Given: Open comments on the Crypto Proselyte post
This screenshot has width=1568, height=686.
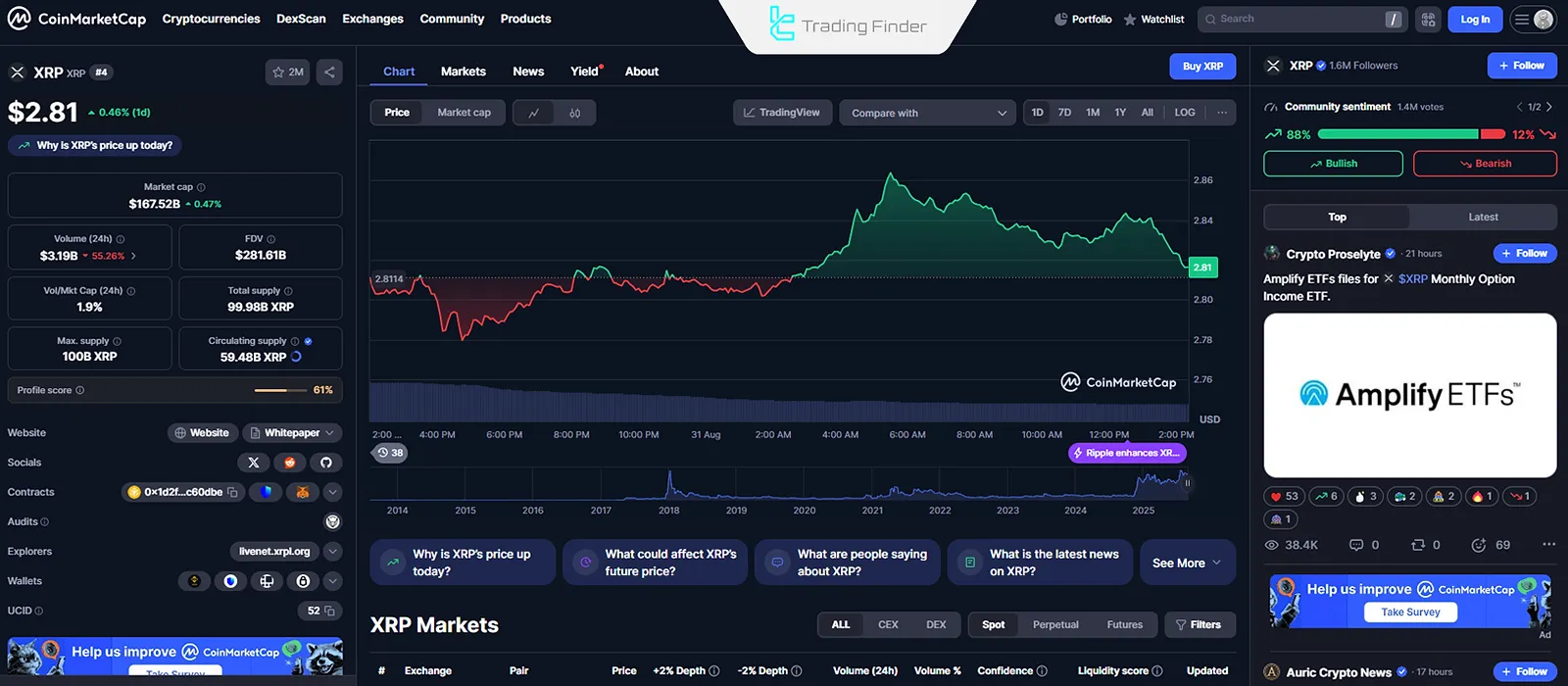Looking at the screenshot, I should (x=1364, y=545).
